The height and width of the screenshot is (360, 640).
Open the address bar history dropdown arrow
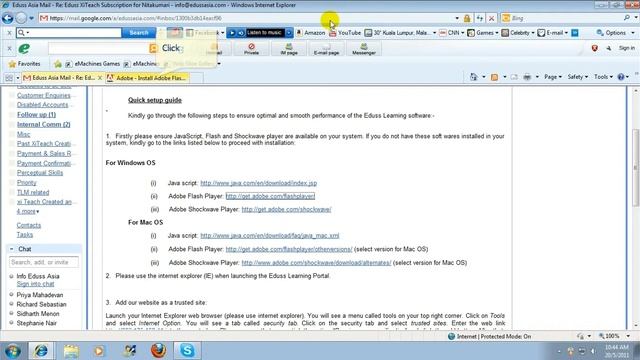[457, 18]
